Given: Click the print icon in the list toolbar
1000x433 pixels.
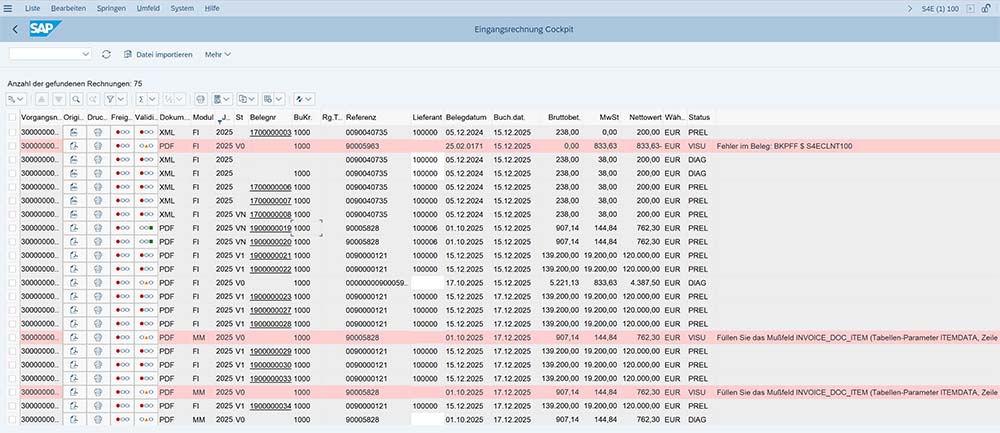Looking at the screenshot, I should click(x=201, y=99).
